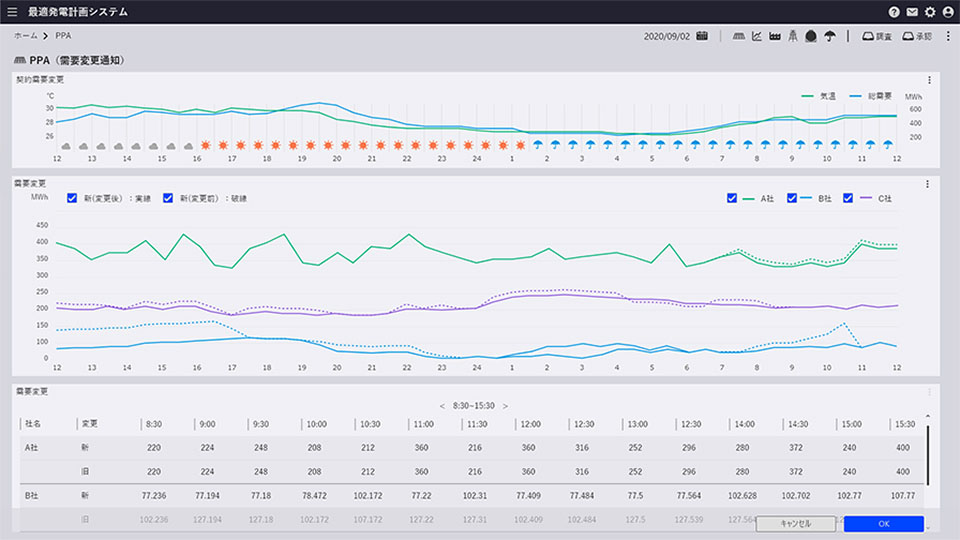This screenshot has height=540, width=960.
Task: Click the 気温 legend entry
Action: click(819, 96)
